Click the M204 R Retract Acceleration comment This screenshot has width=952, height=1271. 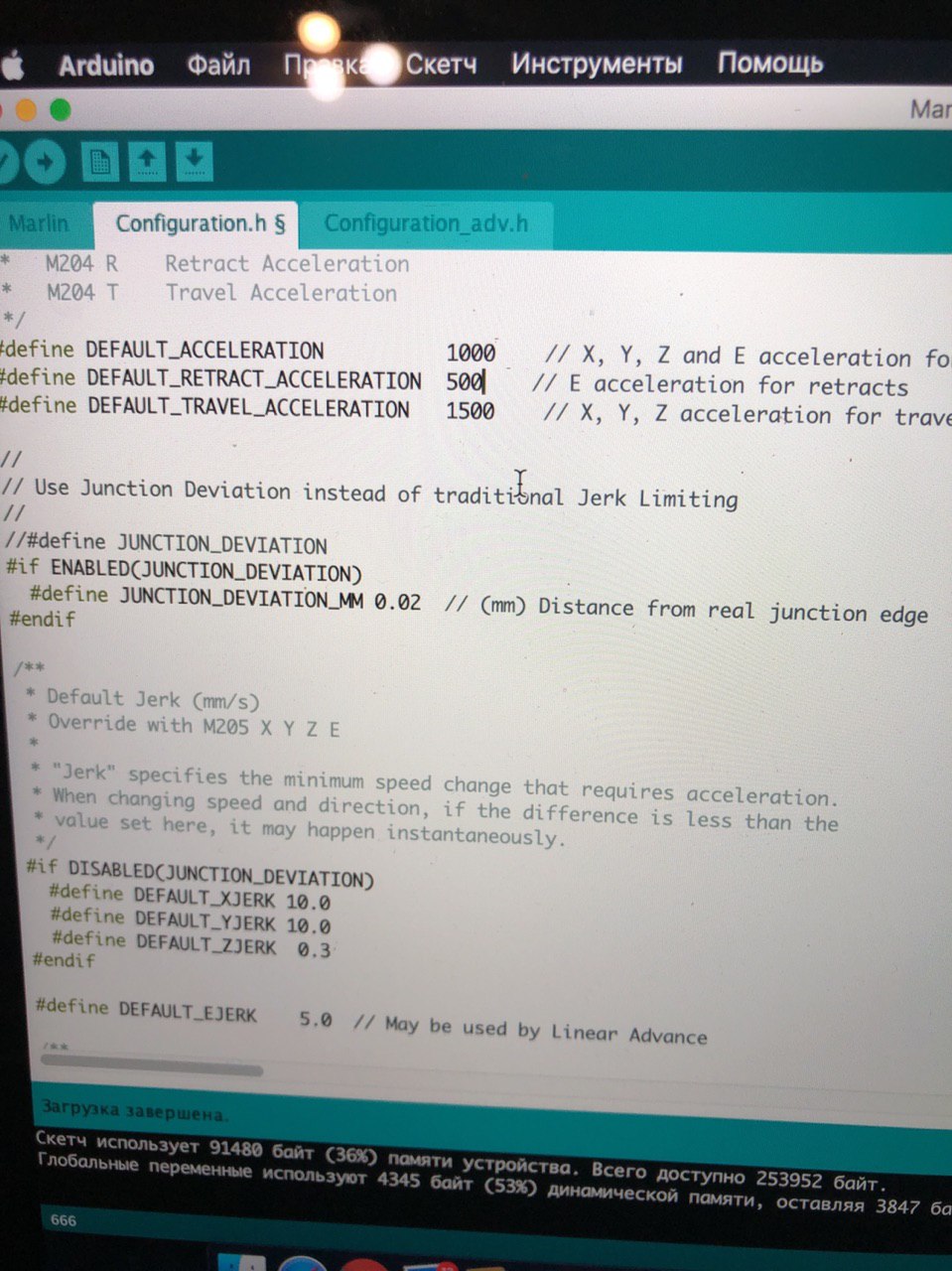227,263
